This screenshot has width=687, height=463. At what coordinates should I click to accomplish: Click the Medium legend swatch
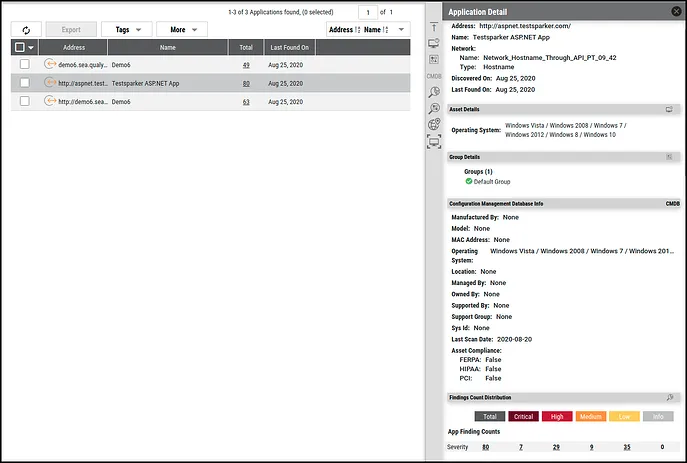point(591,416)
